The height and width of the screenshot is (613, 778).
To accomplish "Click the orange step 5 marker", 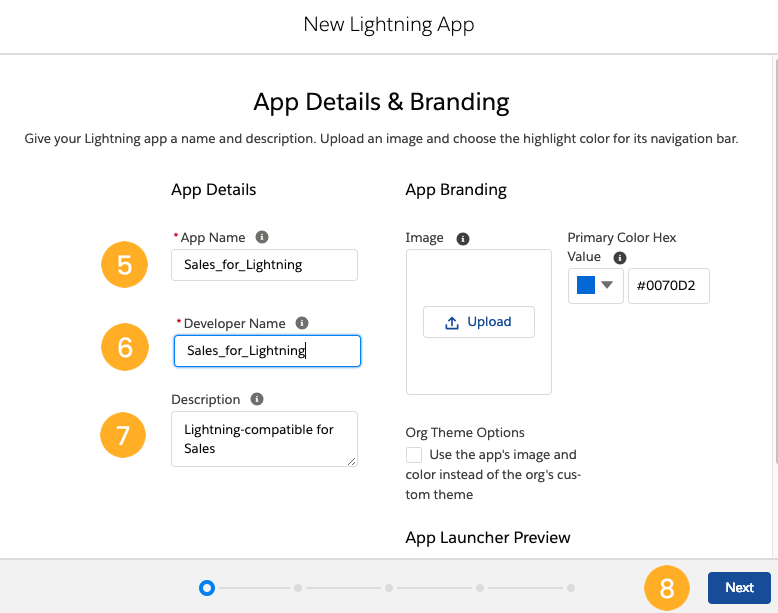I will pos(125,264).
